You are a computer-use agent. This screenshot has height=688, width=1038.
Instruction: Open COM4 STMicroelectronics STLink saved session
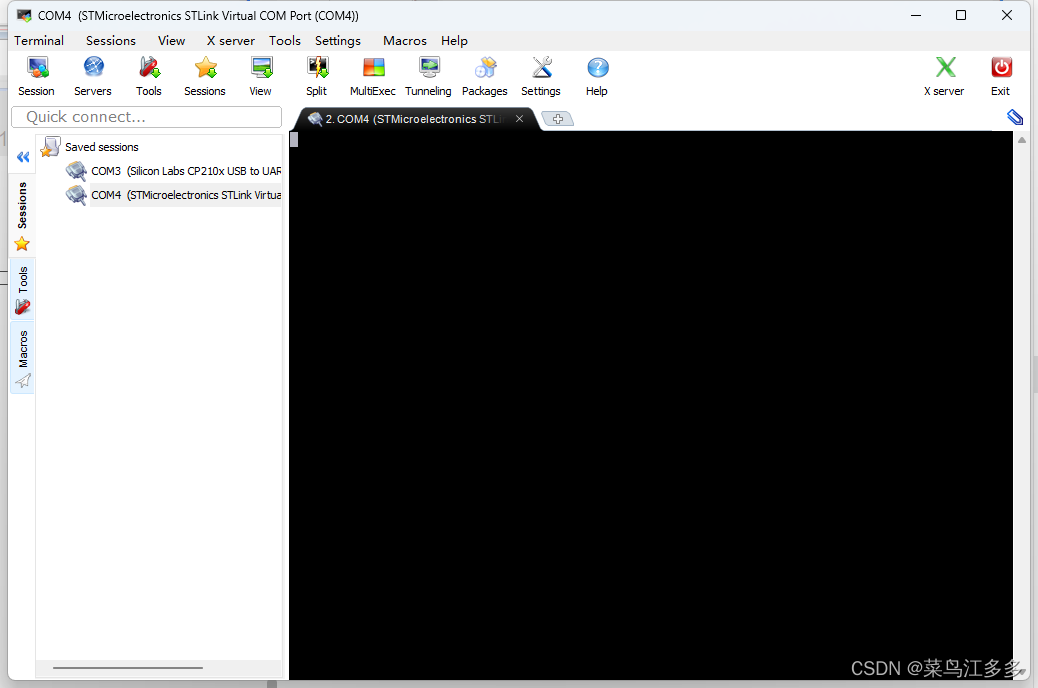[x=186, y=195]
